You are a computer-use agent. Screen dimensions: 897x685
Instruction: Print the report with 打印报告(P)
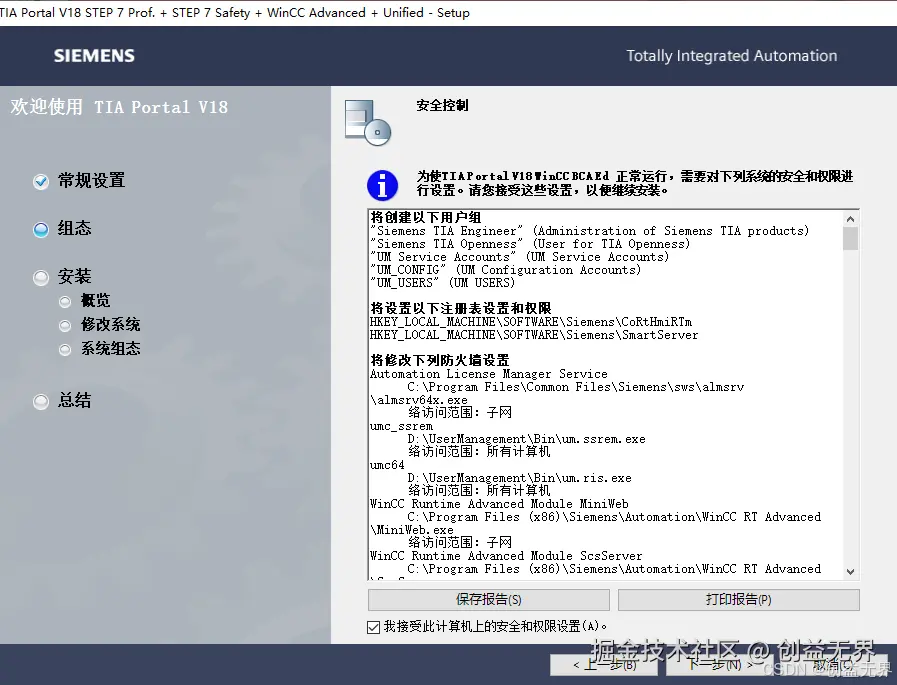pos(739,600)
